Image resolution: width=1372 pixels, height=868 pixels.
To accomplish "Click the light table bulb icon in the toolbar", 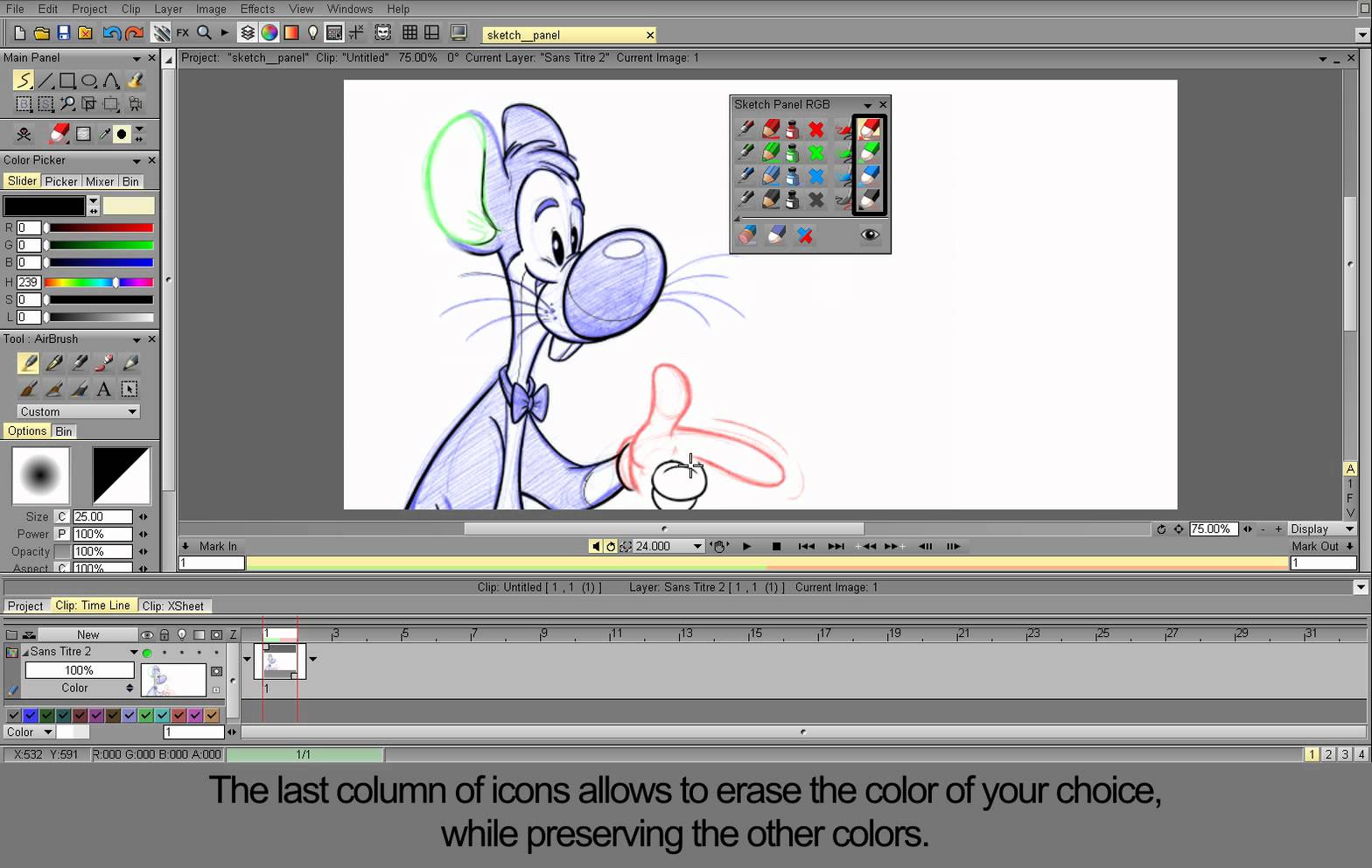I will (x=312, y=33).
